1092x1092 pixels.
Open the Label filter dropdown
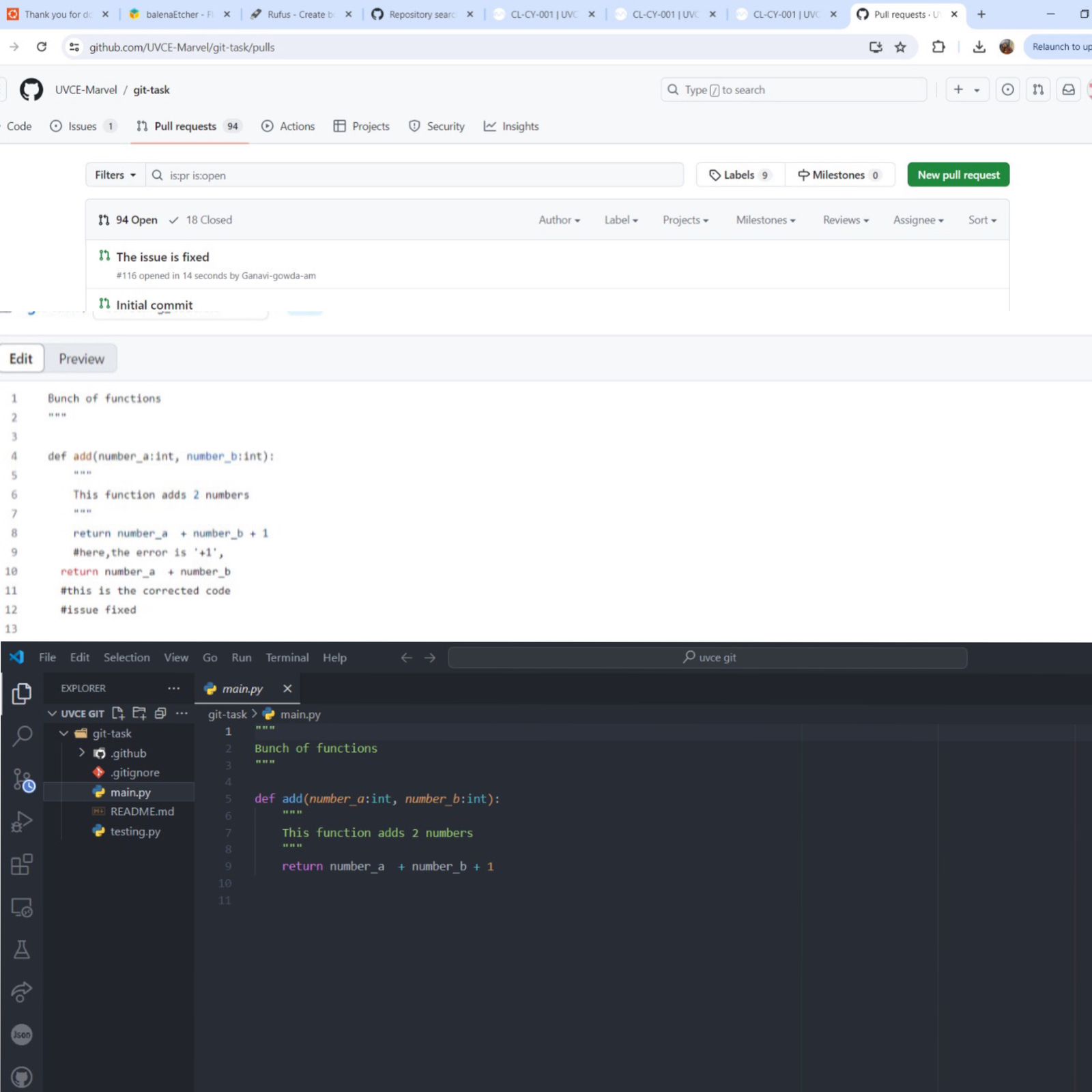pyautogui.click(x=621, y=220)
